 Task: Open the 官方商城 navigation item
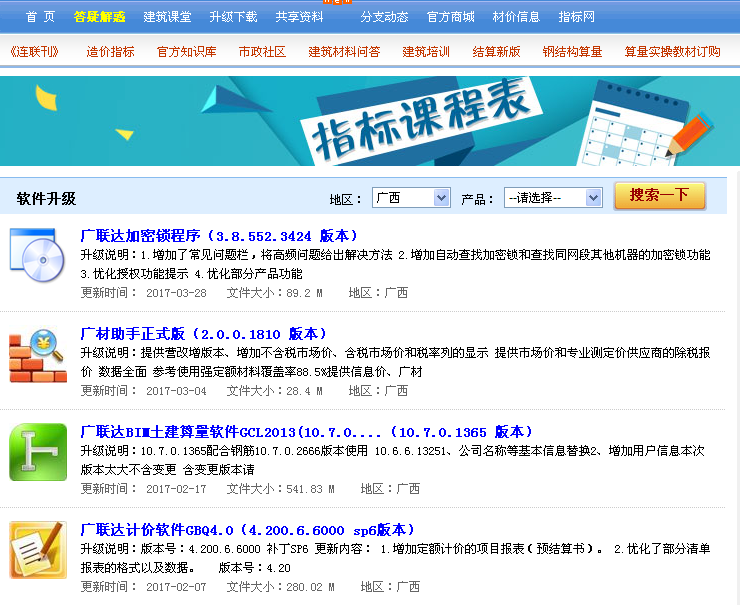tap(451, 17)
